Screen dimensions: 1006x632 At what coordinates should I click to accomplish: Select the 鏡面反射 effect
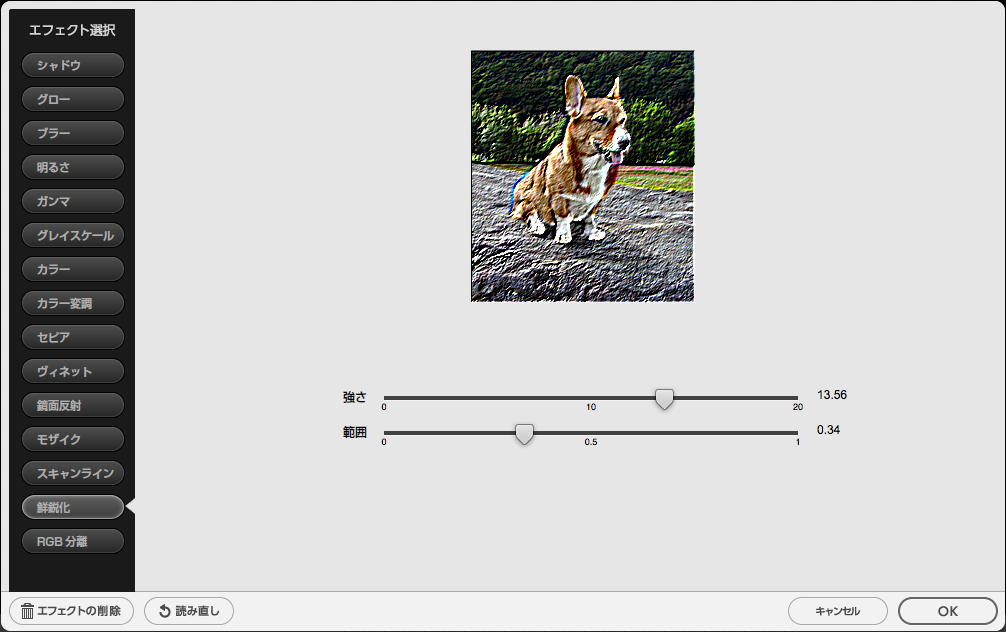[x=72, y=406]
